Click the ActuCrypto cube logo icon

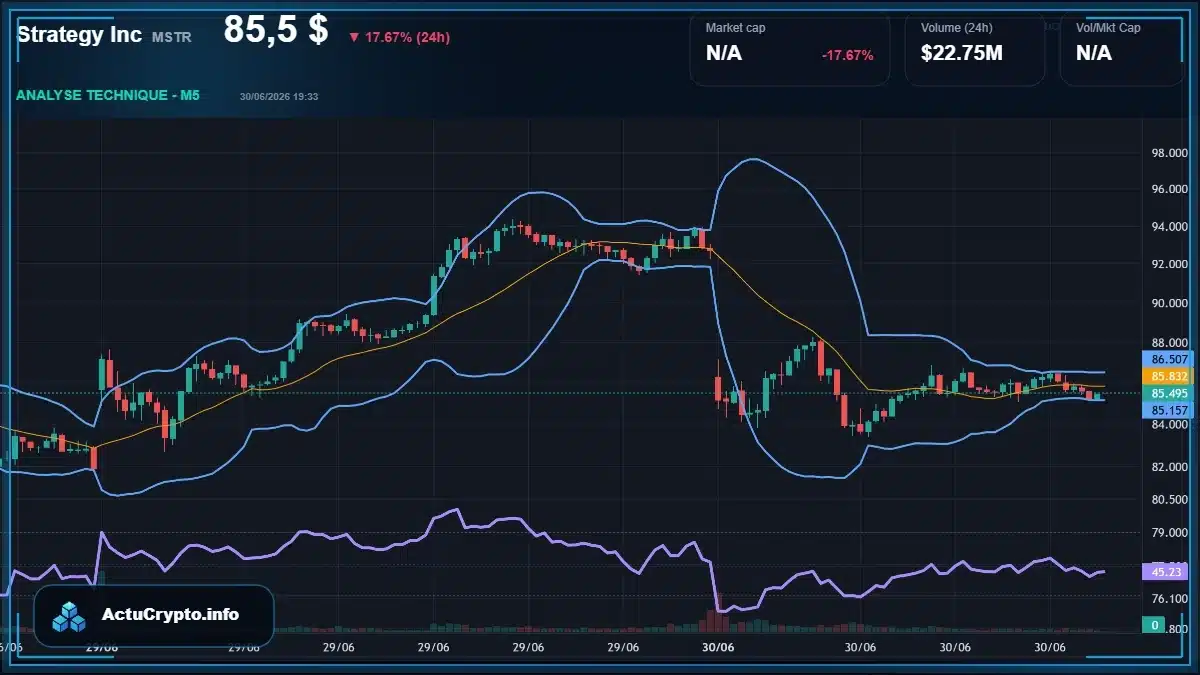pos(70,616)
